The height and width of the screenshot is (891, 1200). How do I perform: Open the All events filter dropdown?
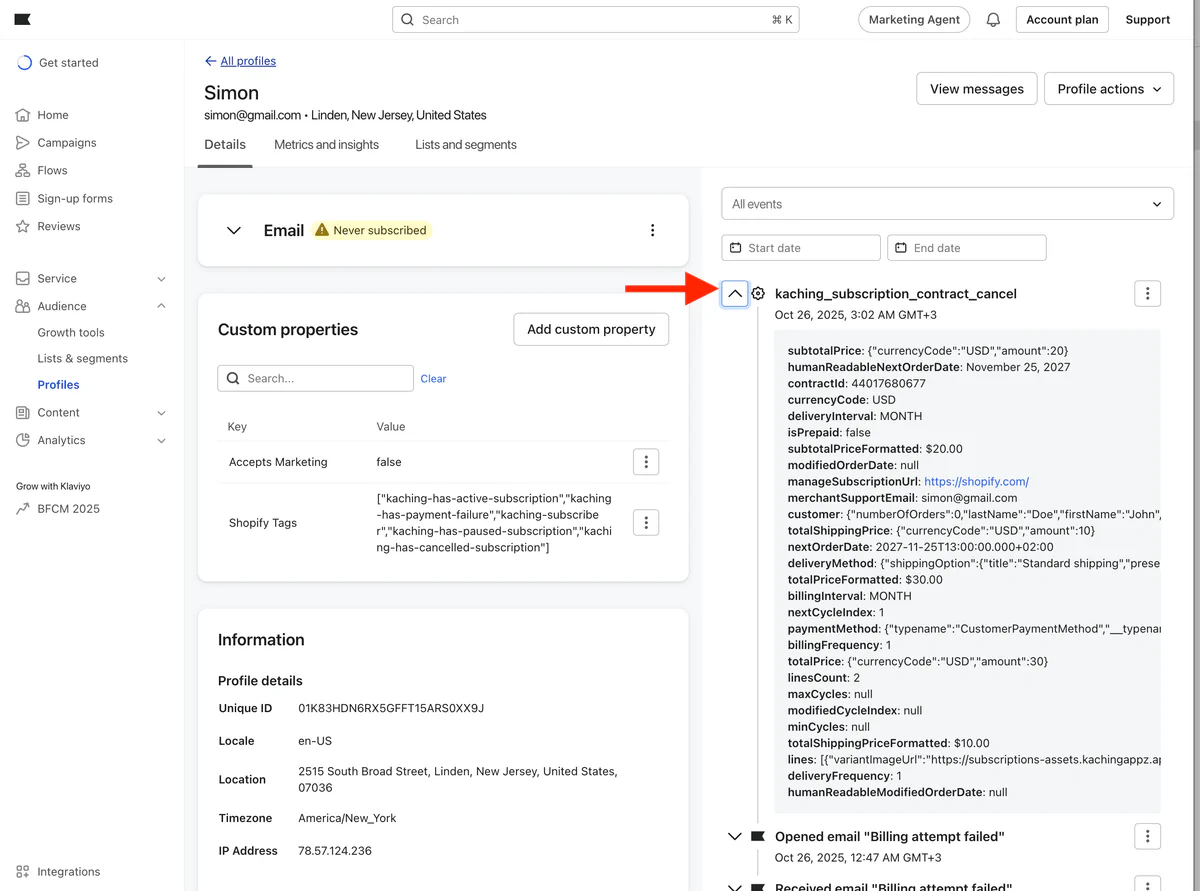point(947,204)
